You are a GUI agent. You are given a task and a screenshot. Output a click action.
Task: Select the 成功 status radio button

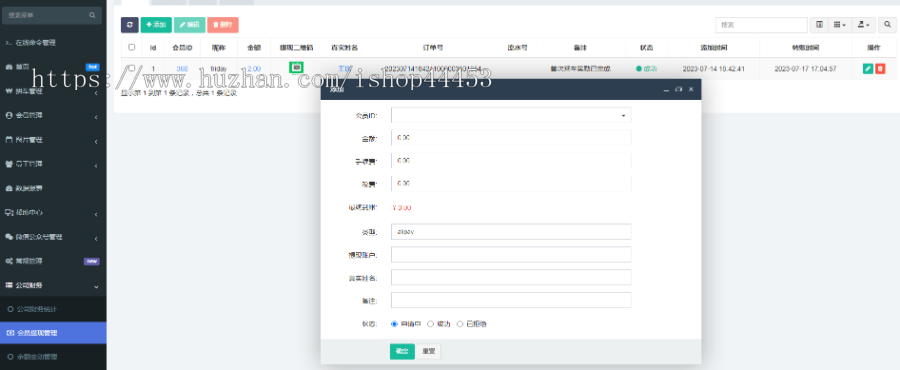pos(430,324)
